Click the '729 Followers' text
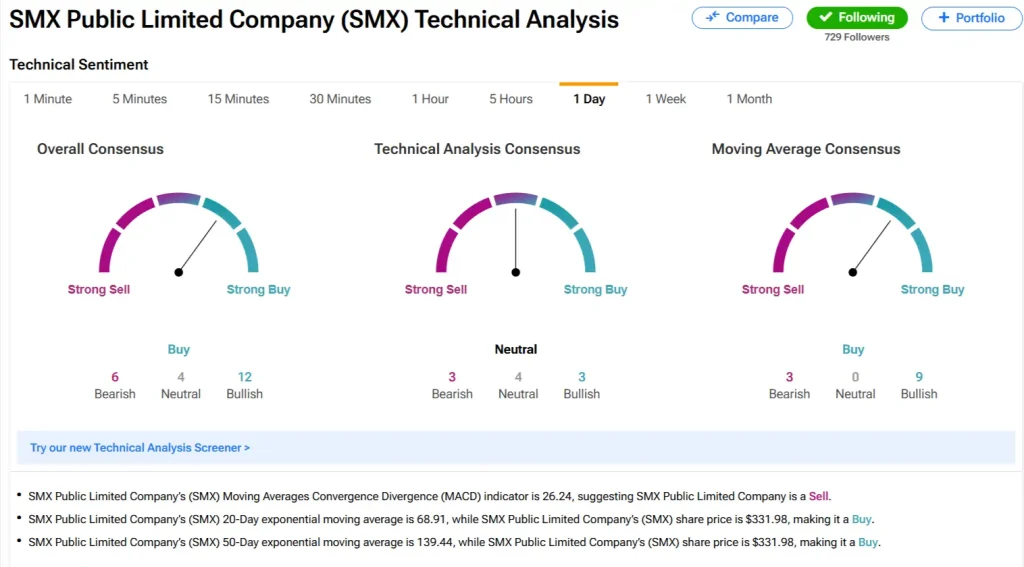1024x567 pixels. tap(857, 37)
